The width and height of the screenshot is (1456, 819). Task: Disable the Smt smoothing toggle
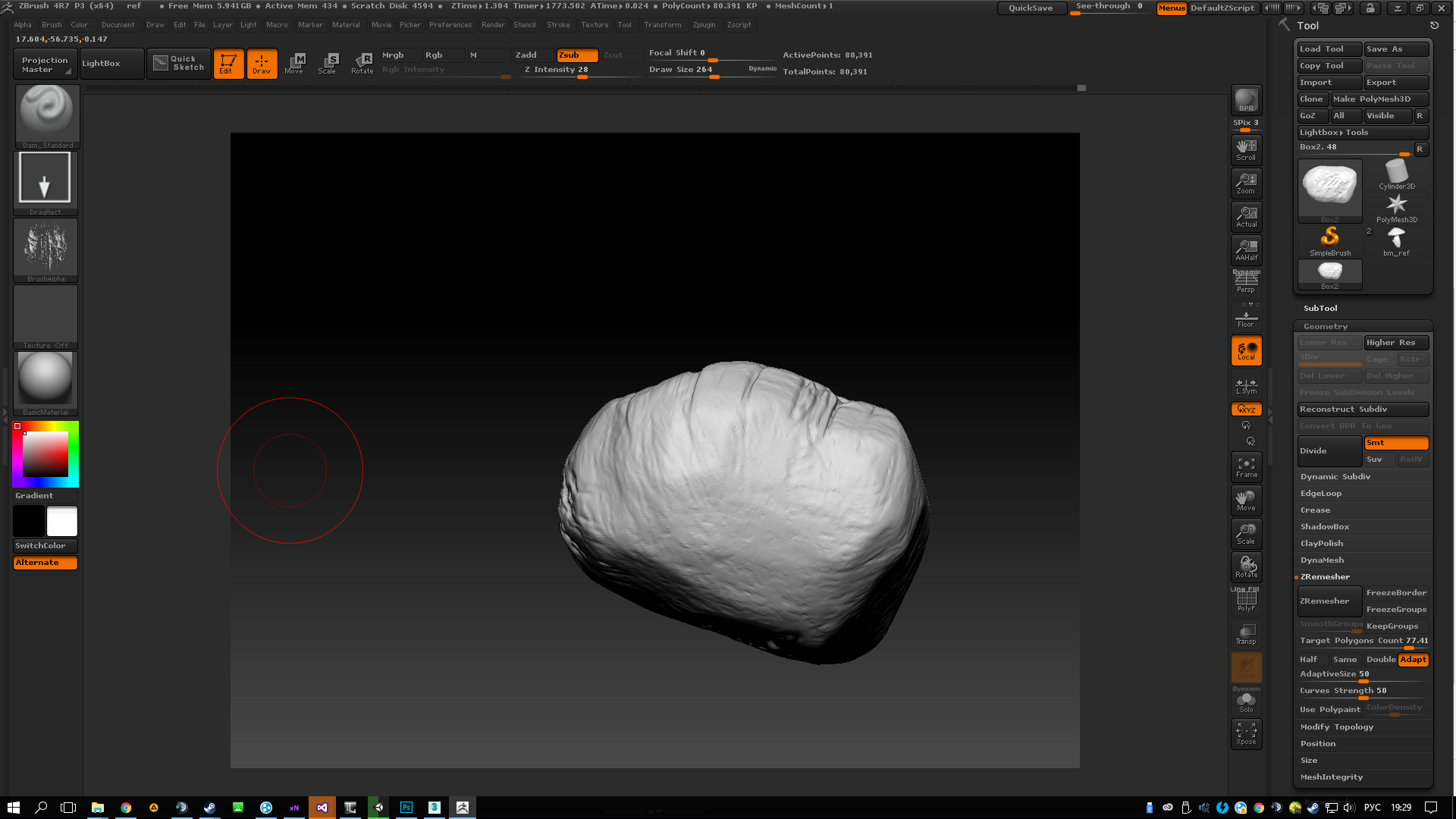pos(1395,443)
